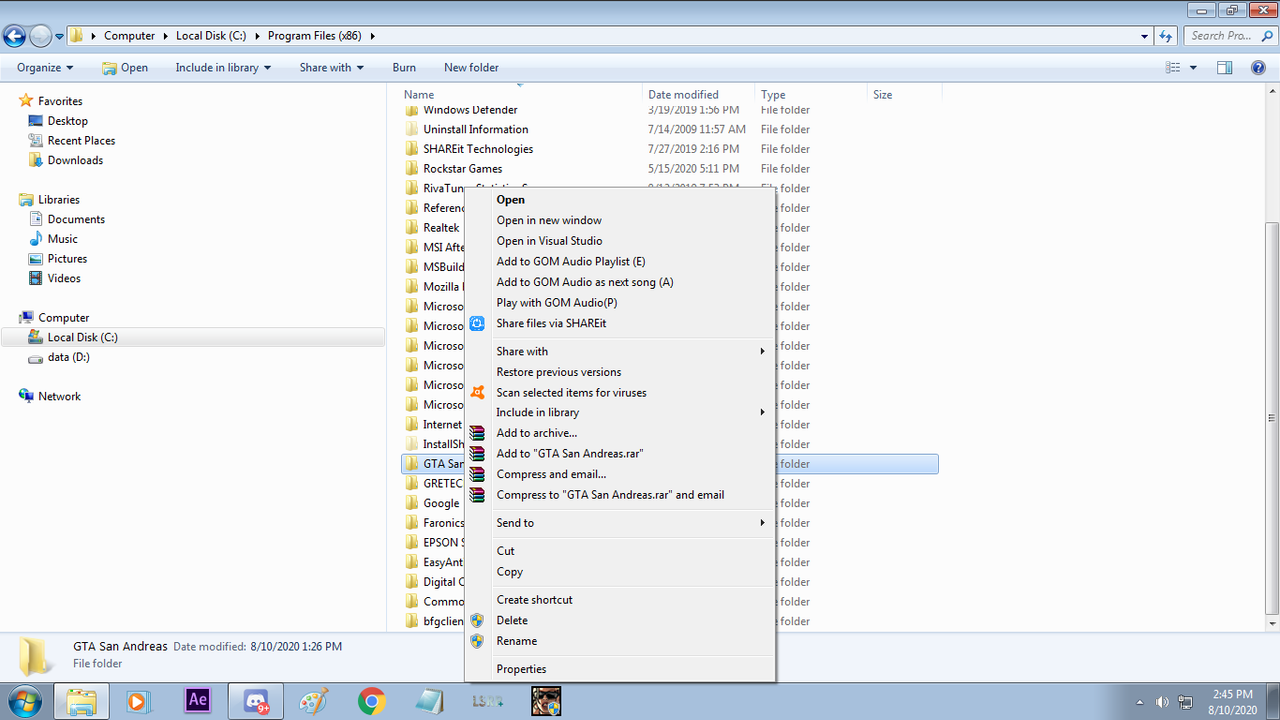
Task: Click Local Disk (C:) breadcrumb segment
Action: pos(211,36)
